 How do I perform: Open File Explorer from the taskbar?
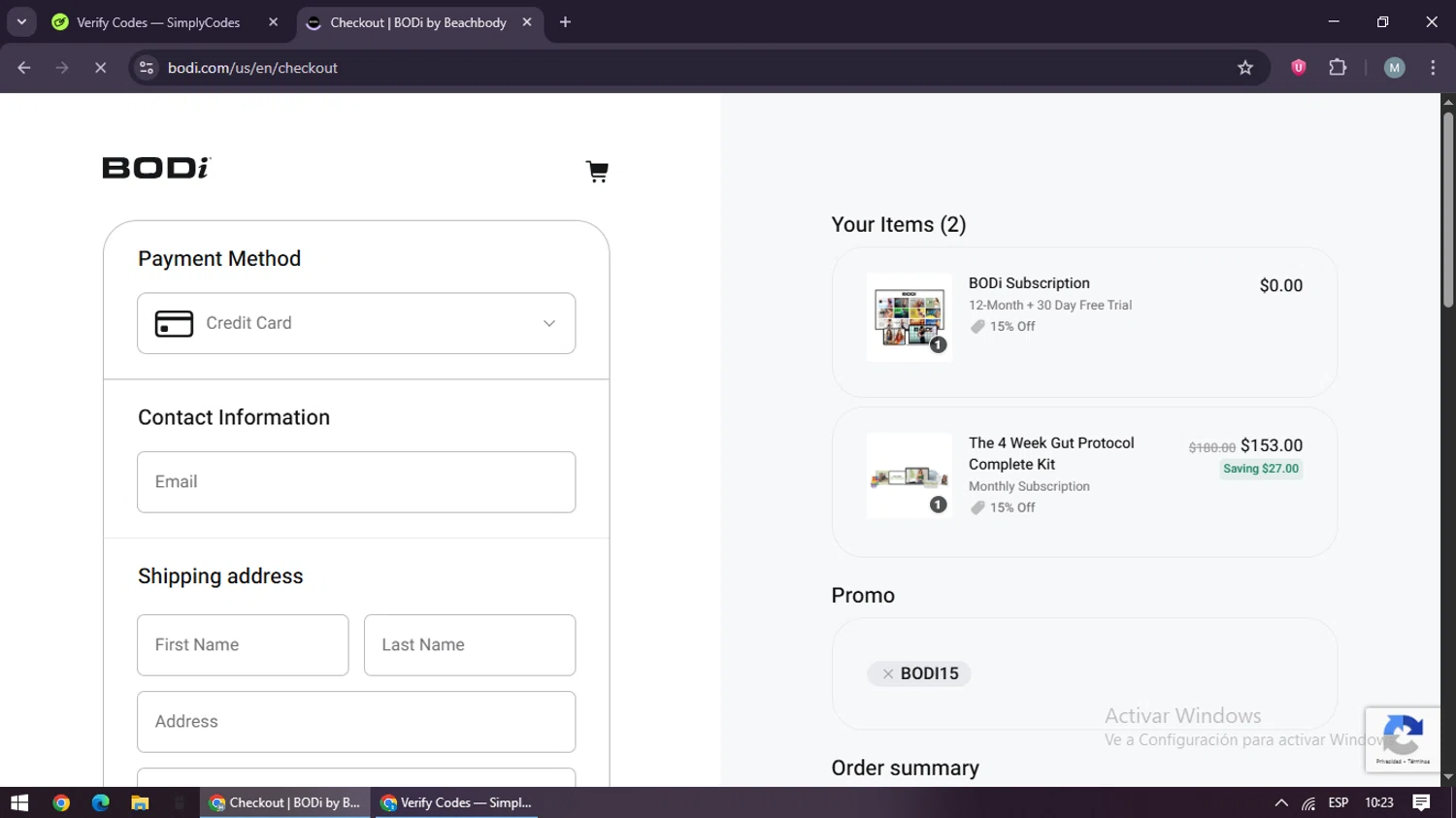[140, 802]
